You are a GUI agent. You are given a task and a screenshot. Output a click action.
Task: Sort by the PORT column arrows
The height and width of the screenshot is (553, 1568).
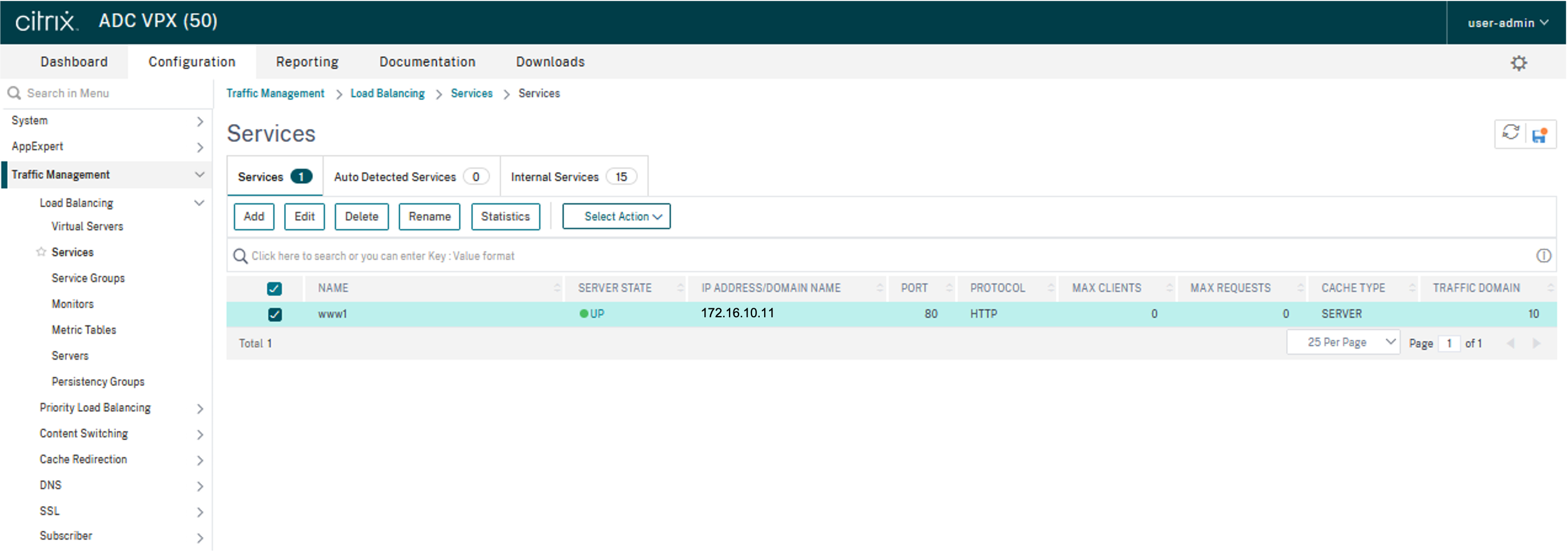pos(949,288)
